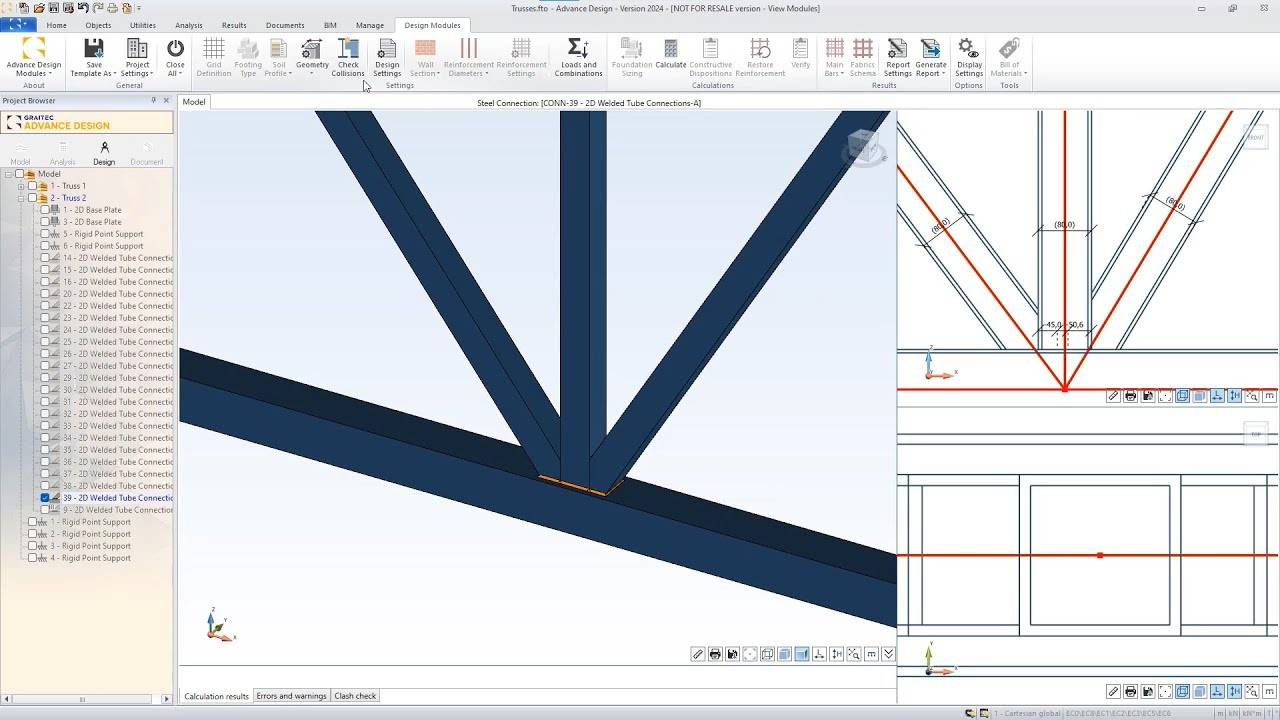
Task: Tick checkbox for 5 - Rigid Point Support
Action: coord(45,234)
